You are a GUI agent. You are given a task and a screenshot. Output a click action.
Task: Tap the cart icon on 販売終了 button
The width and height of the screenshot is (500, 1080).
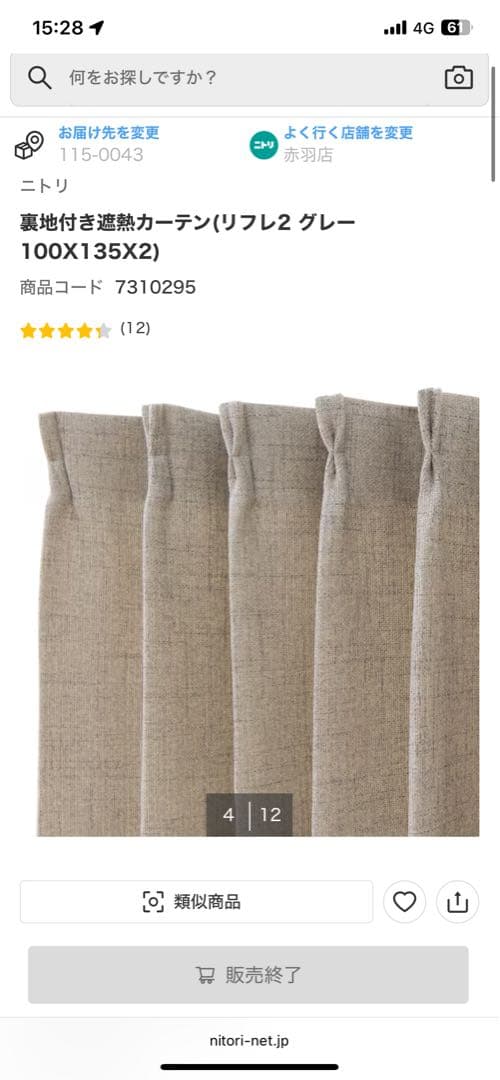pyautogui.click(x=205, y=975)
